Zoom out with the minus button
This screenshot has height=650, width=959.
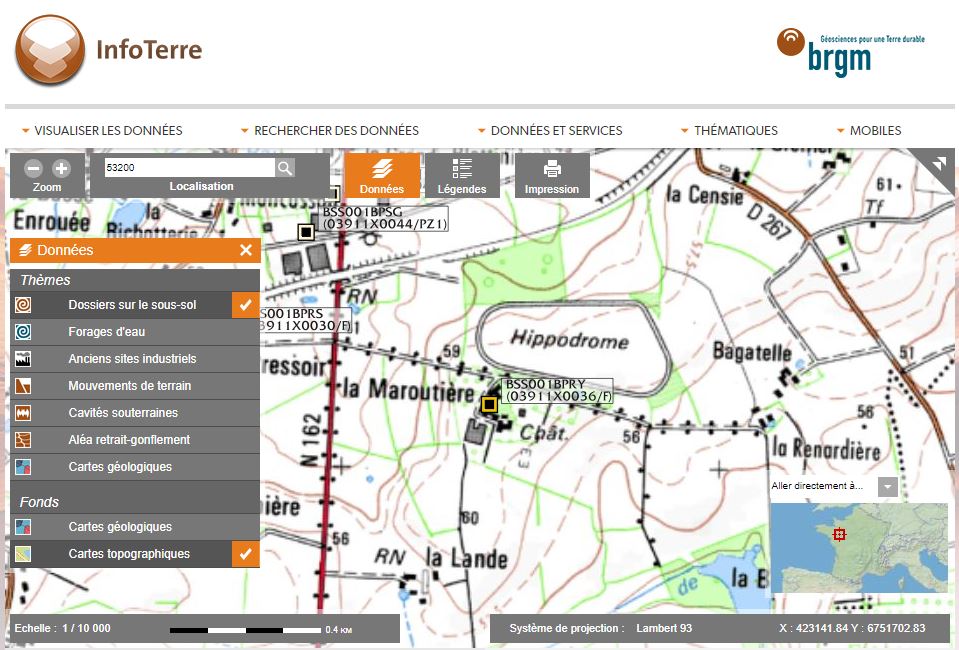34,168
